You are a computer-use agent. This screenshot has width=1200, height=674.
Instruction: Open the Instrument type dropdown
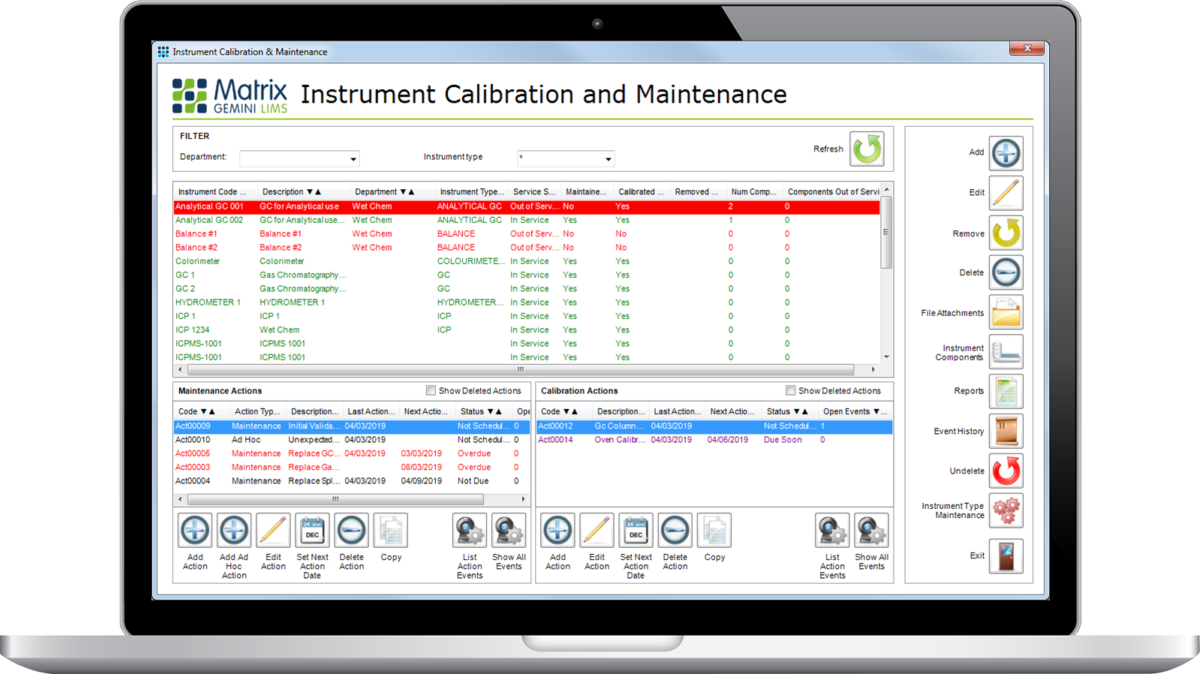[x=608, y=159]
